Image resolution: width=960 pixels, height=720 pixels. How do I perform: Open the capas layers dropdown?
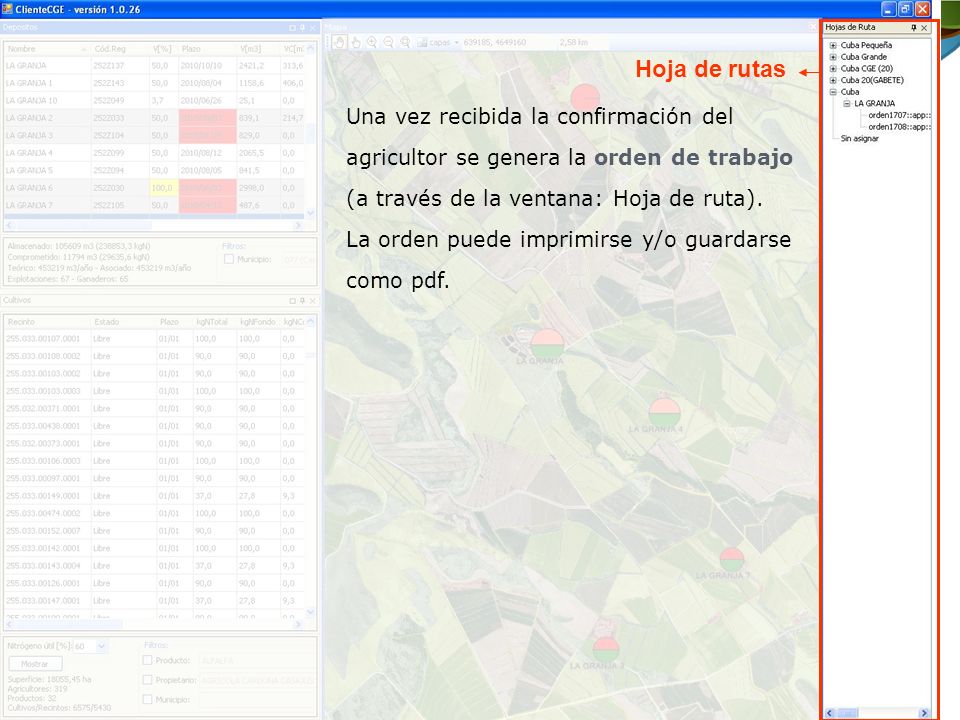438,42
